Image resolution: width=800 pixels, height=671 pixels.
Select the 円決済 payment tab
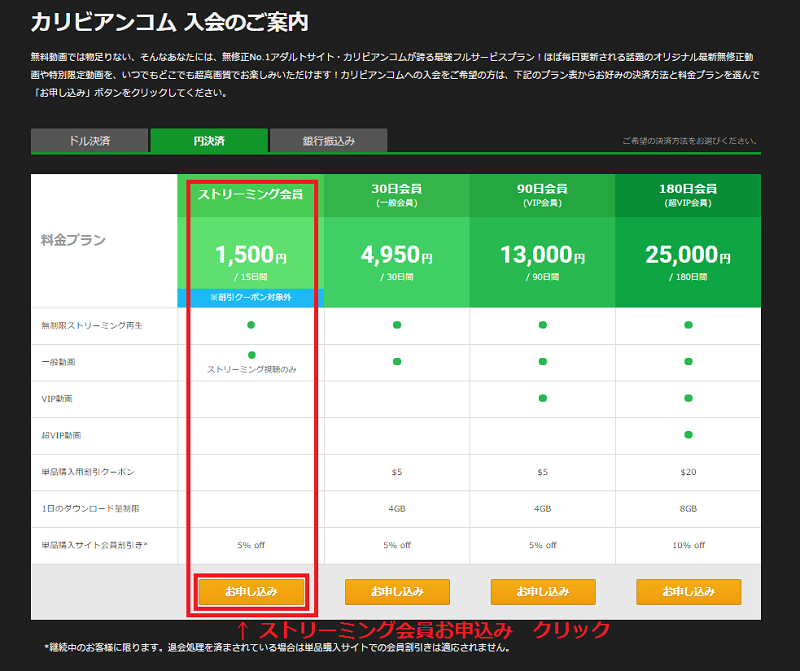tap(208, 141)
